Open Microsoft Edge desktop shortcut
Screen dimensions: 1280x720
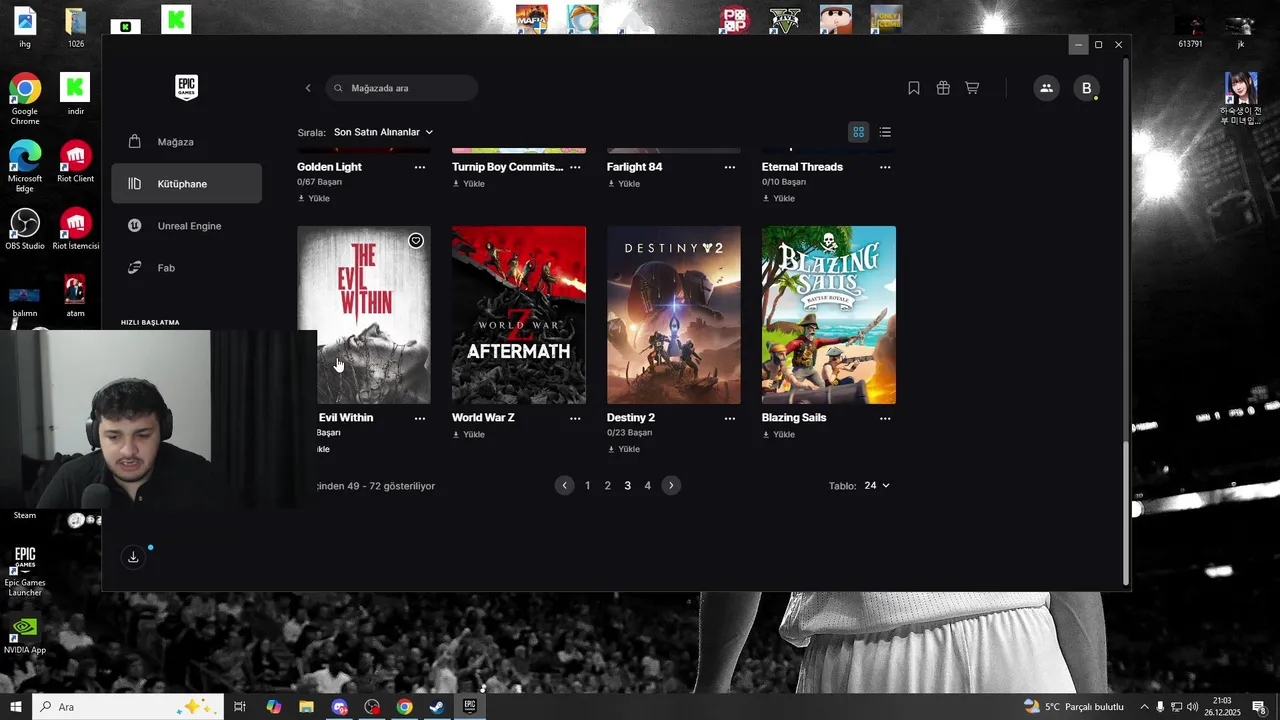(25, 167)
